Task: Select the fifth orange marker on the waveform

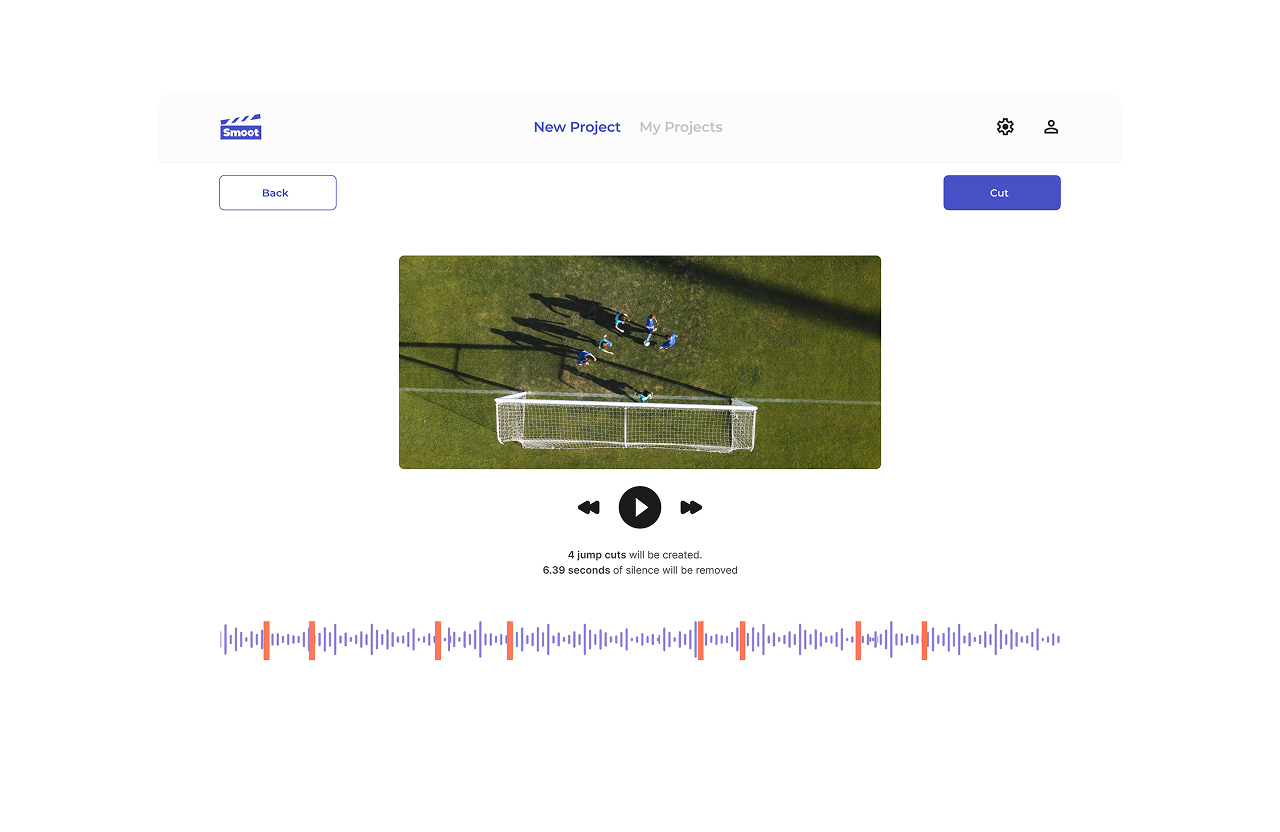Action: [x=700, y=640]
